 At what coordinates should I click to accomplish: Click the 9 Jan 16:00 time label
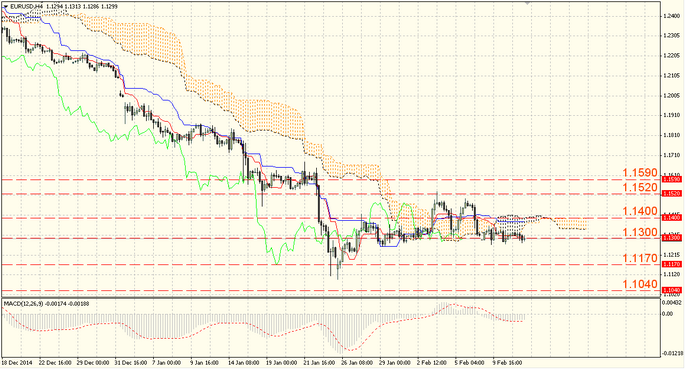204,363
